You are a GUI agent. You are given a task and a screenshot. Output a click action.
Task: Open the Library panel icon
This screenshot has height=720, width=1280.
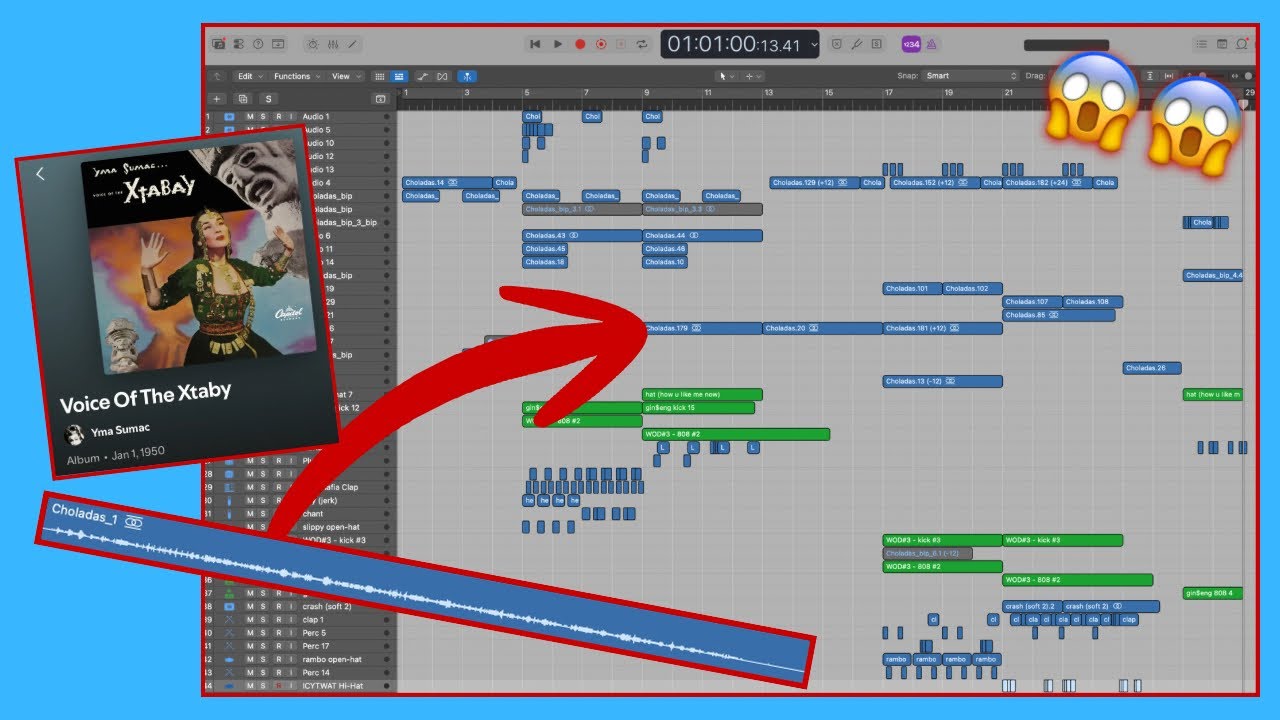(219, 44)
